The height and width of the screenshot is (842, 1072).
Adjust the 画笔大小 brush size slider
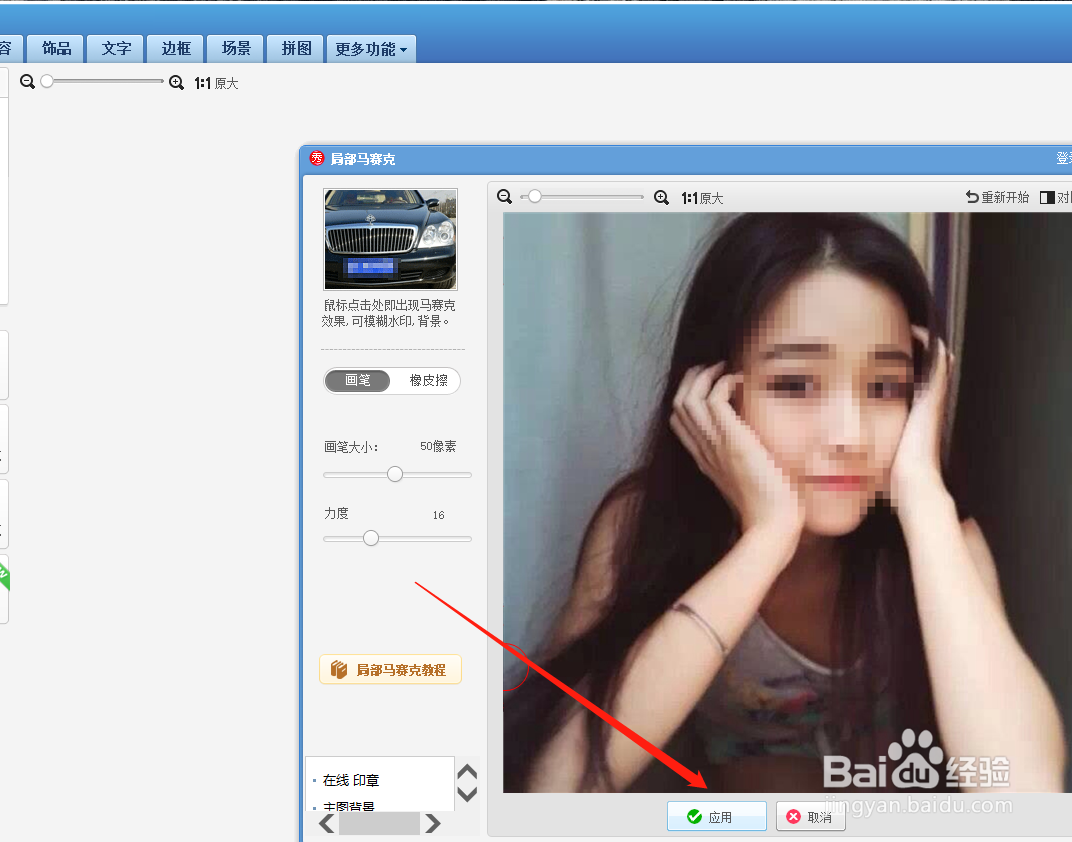click(396, 474)
